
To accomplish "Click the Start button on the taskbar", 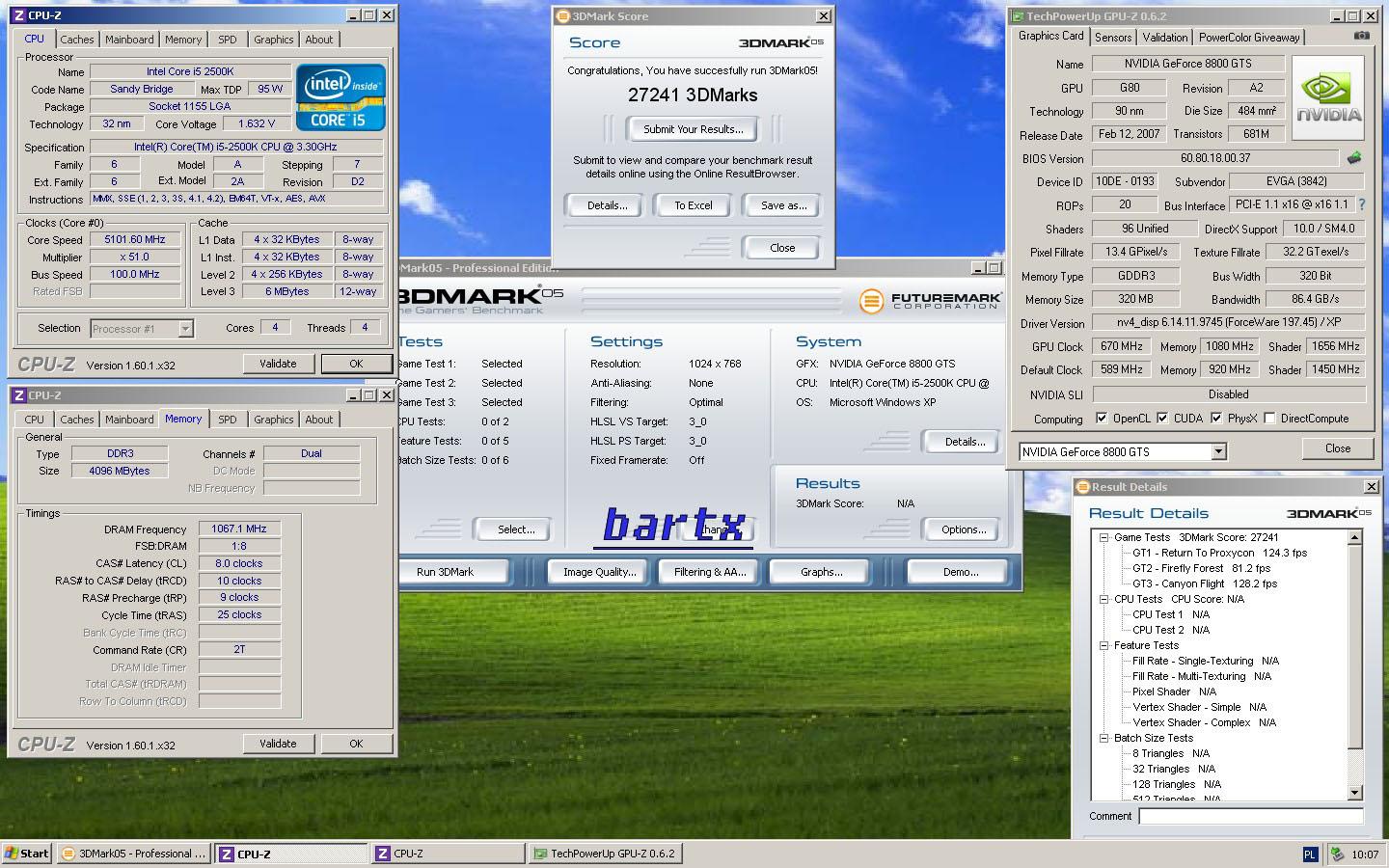I will click(x=27, y=854).
